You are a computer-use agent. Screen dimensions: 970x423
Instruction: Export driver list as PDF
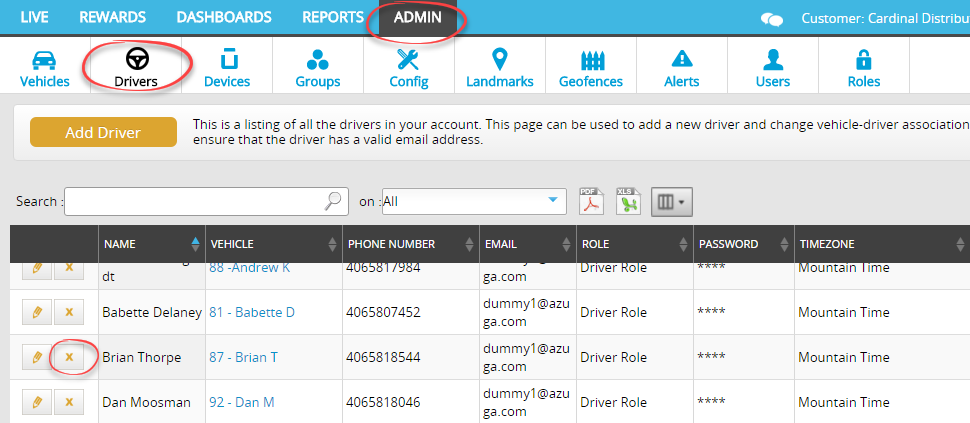coord(591,202)
